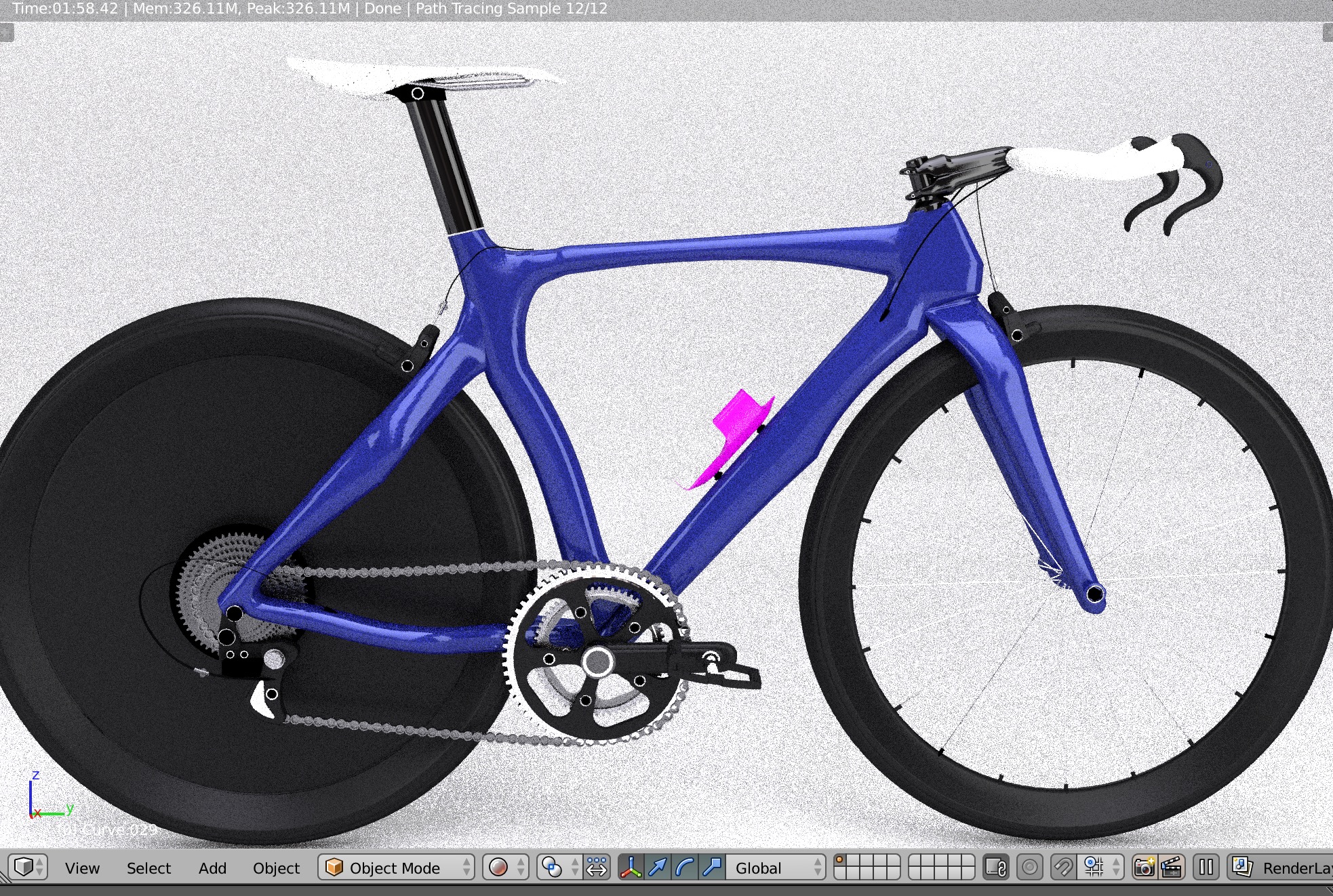The image size is (1333, 896).
Task: Pause the viewport preview render
Action: point(1206,868)
